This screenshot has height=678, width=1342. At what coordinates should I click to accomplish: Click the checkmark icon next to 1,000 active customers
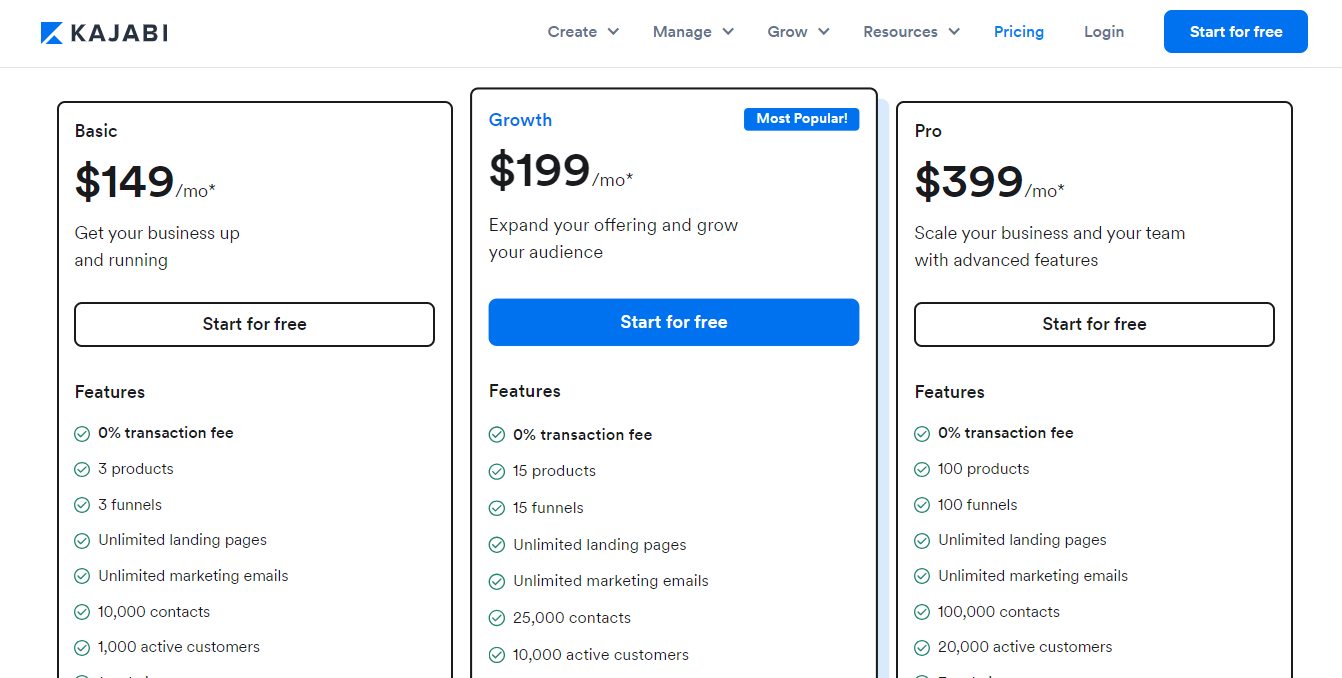click(82, 647)
